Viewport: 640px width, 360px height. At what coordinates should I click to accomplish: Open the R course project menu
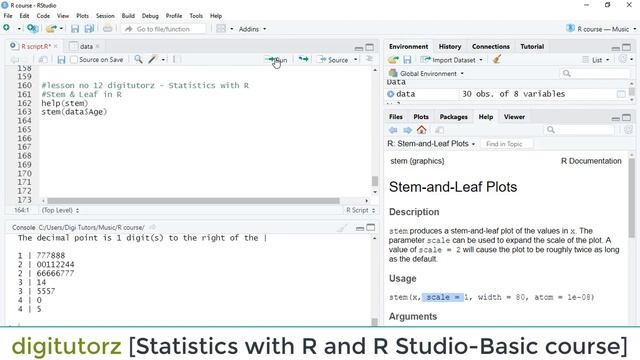[x=601, y=29]
